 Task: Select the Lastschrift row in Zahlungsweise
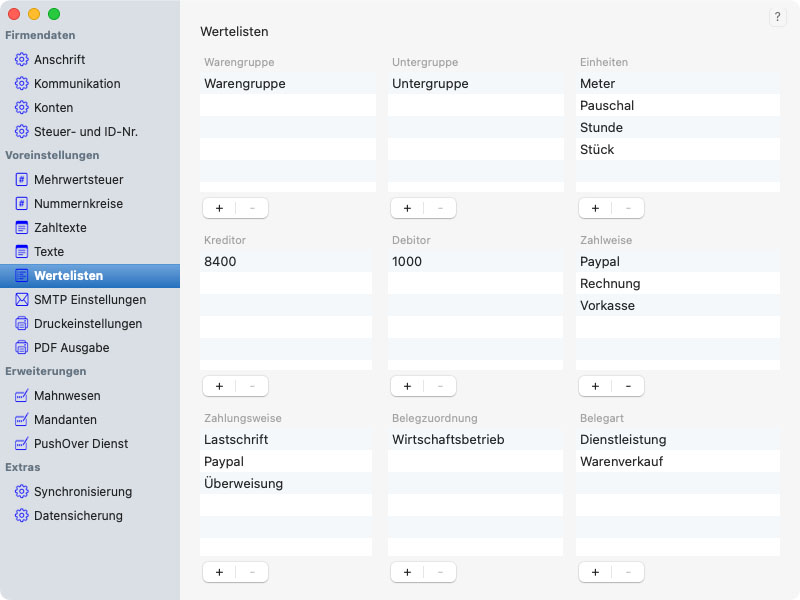236,440
